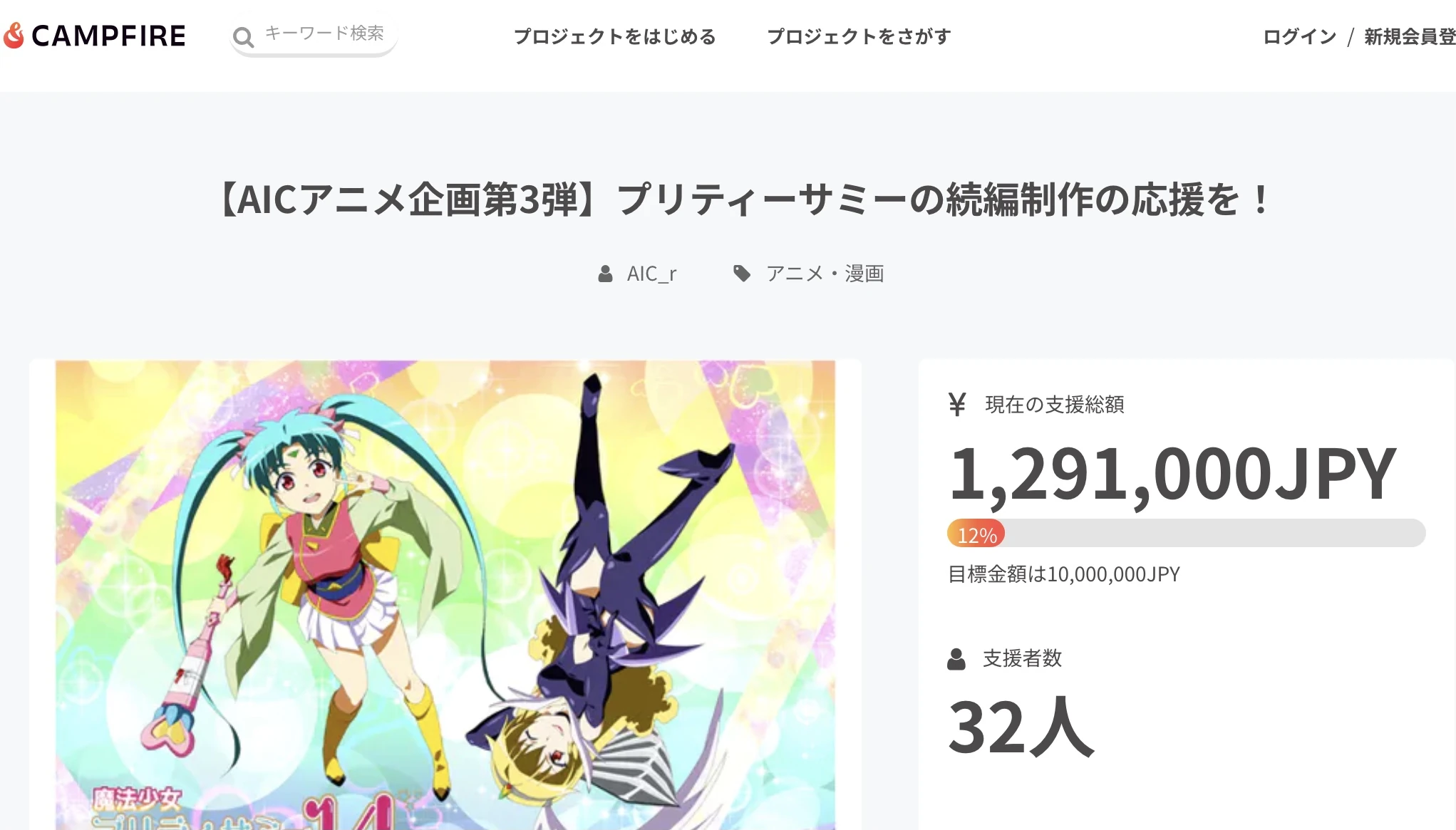Click the 32人 supporter count
This screenshot has height=830, width=1456.
pos(1021,727)
